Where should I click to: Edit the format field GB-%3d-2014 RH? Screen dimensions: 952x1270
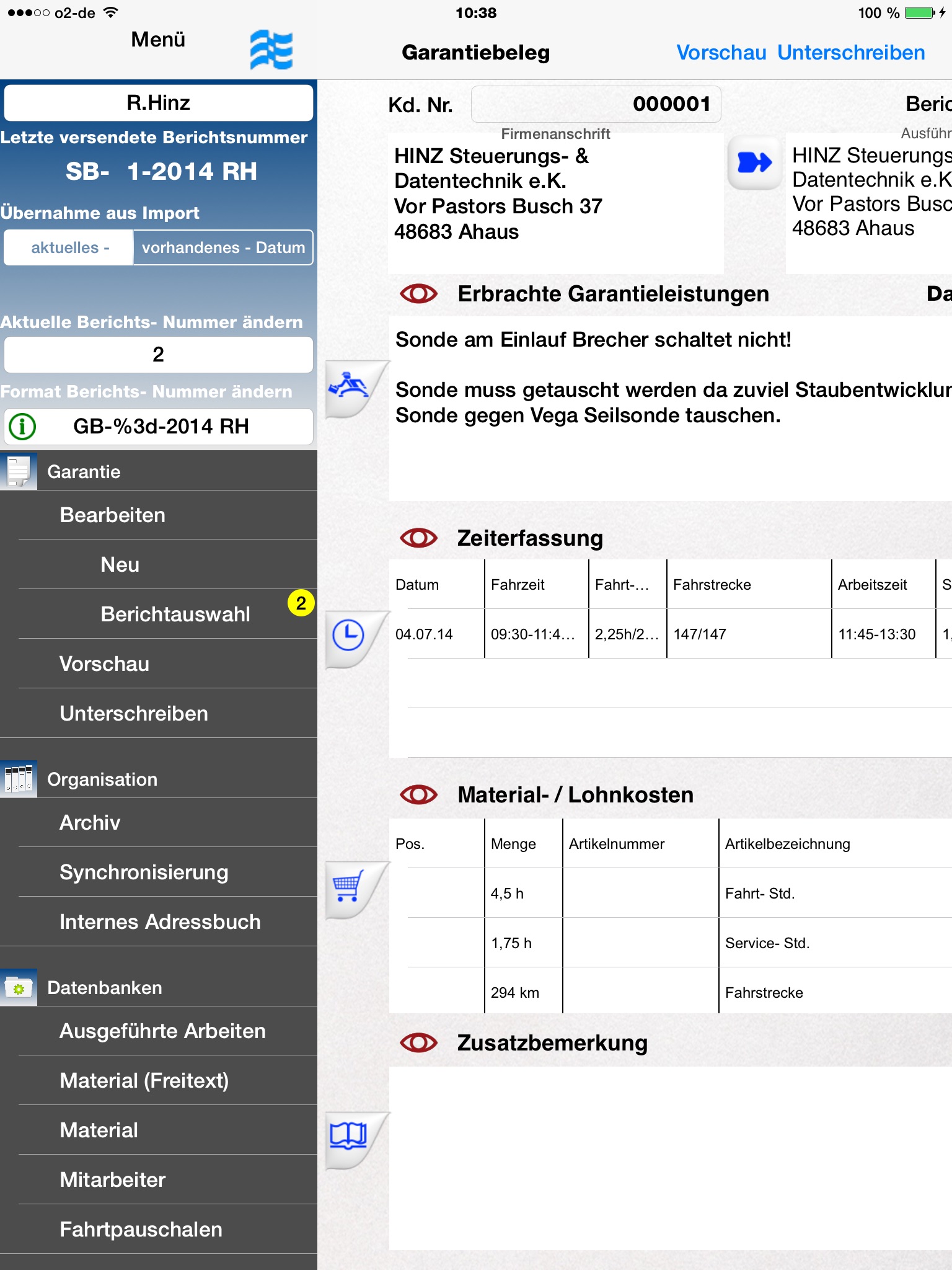(159, 426)
